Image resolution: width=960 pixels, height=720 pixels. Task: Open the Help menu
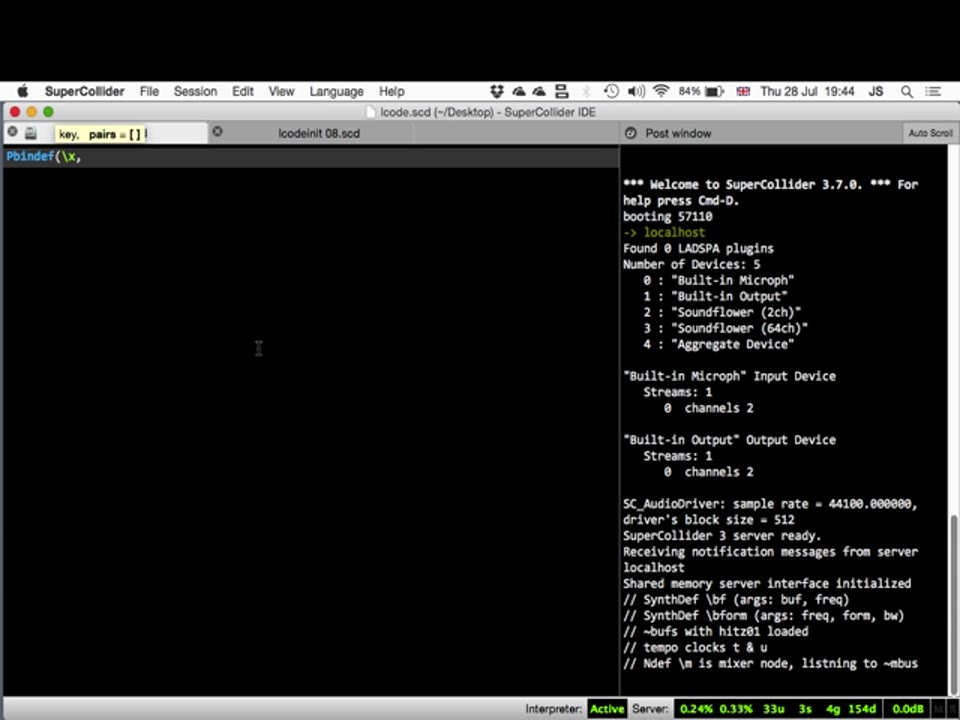(x=391, y=92)
